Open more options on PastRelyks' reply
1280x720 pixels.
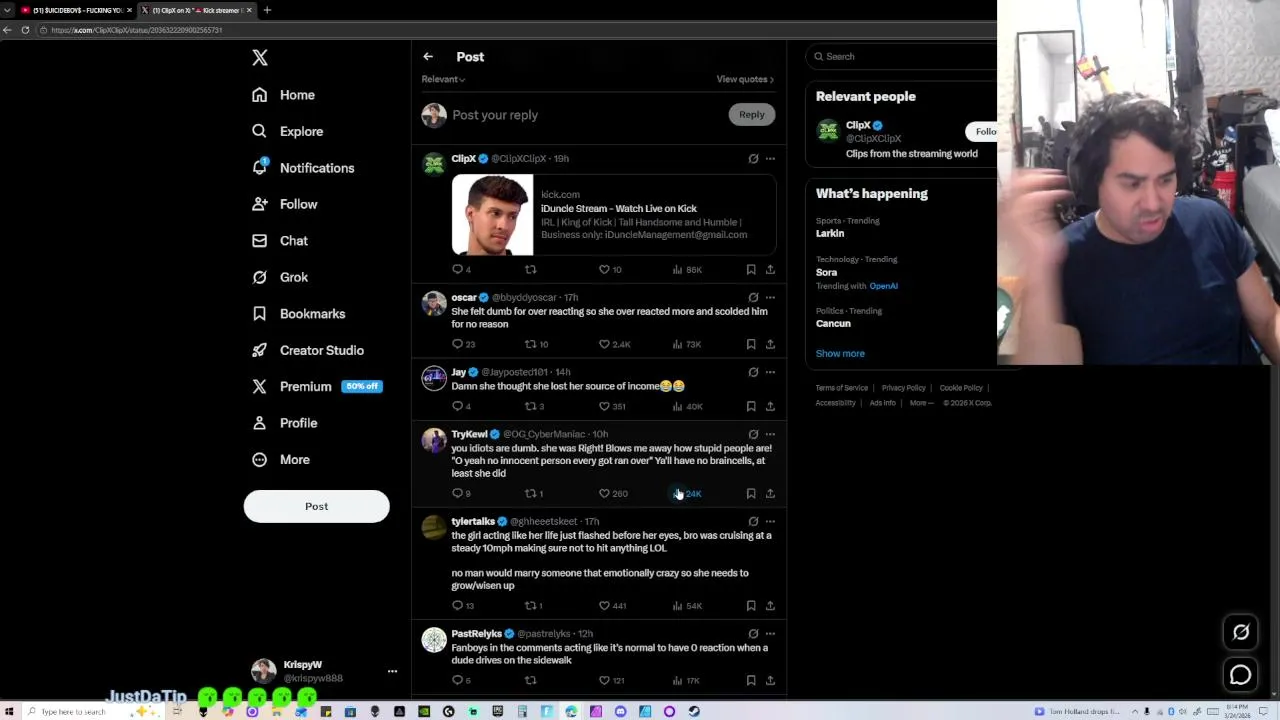click(x=770, y=633)
